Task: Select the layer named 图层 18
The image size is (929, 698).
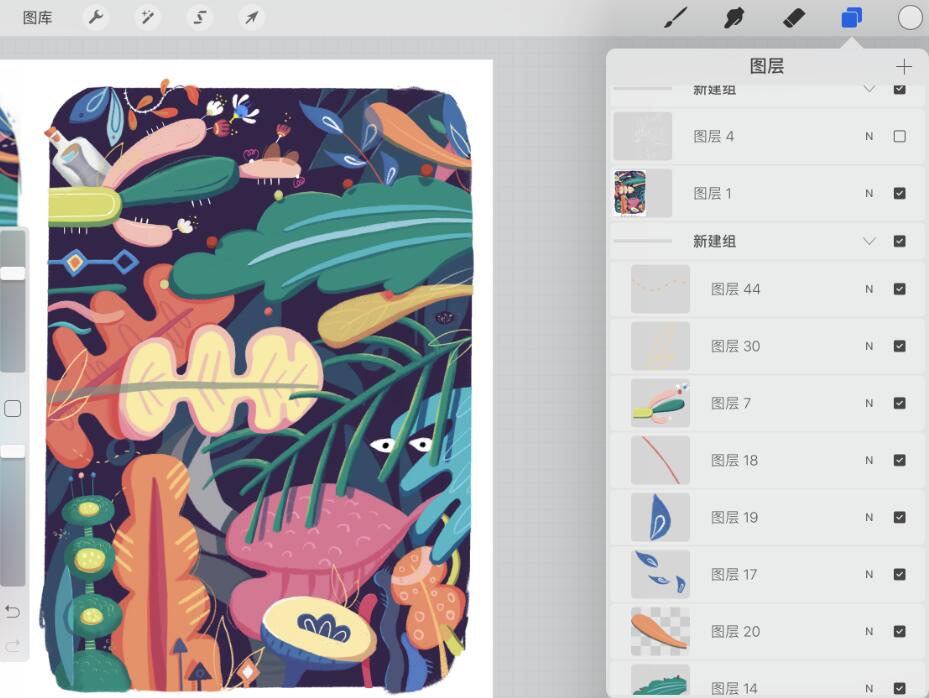Action: [735, 460]
